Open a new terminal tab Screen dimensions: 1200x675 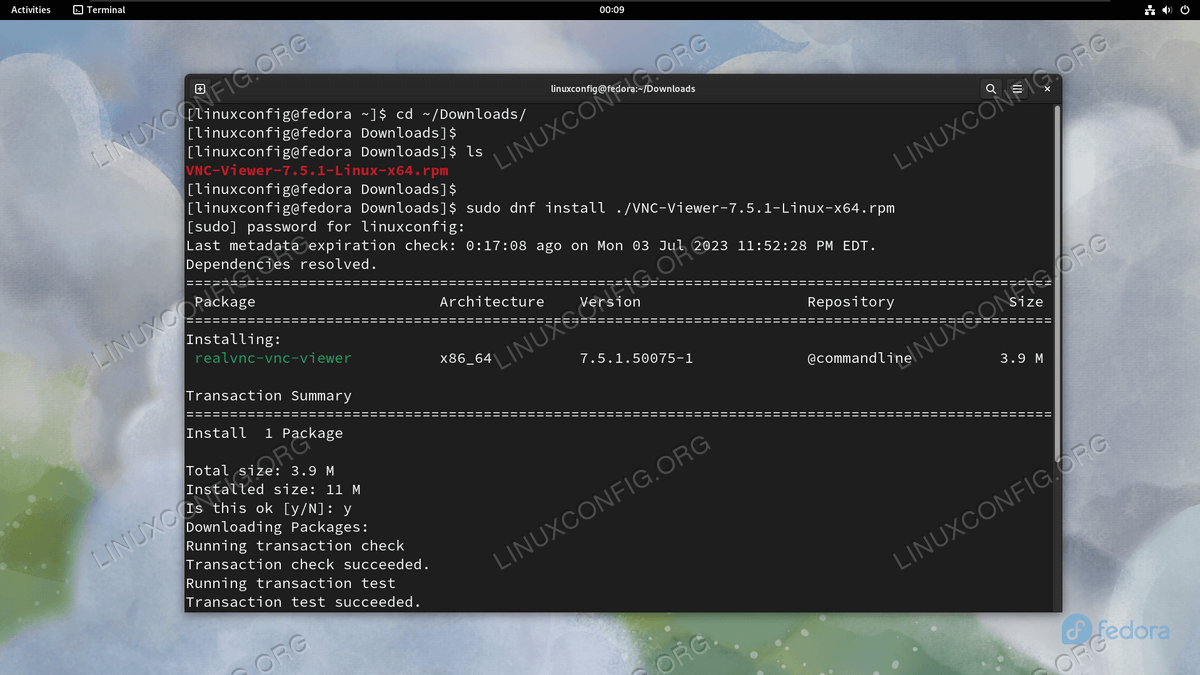[200, 89]
